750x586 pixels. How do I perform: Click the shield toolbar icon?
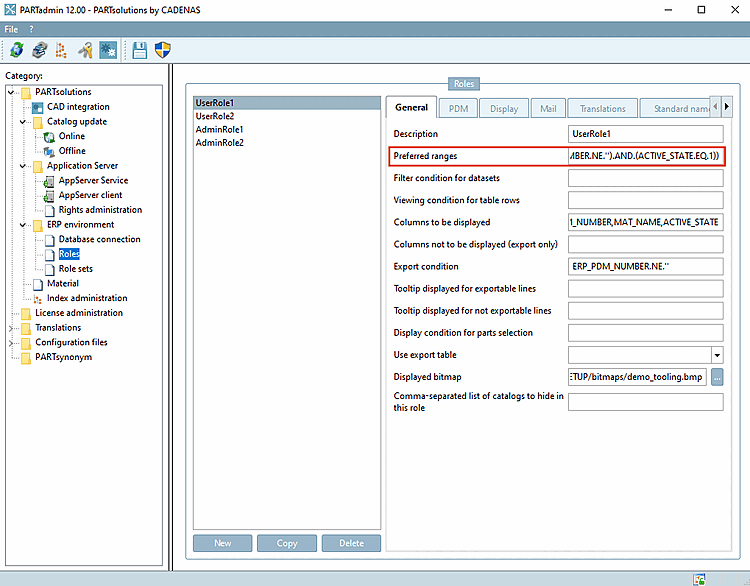(163, 50)
